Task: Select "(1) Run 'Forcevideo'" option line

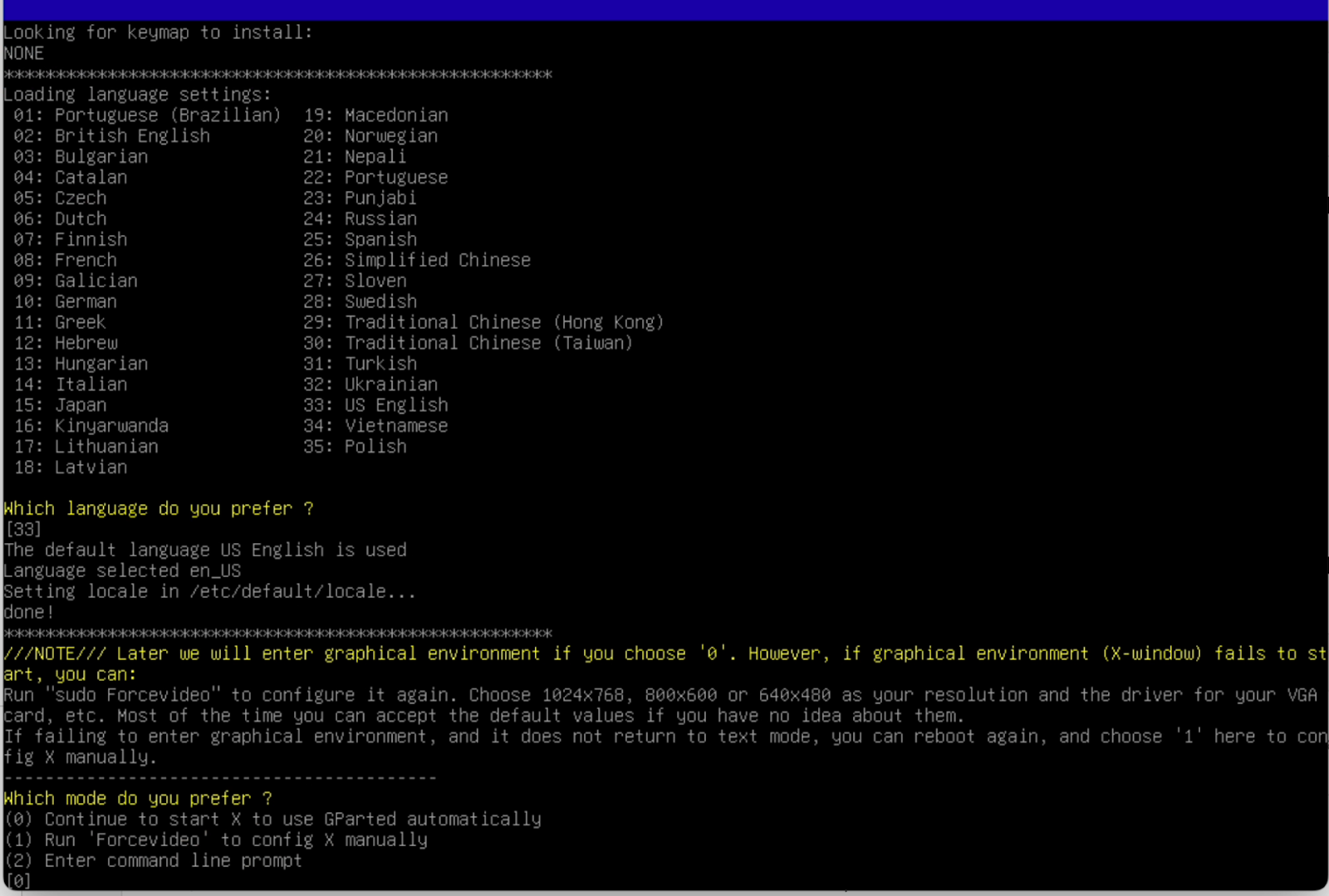Action: 216,840
